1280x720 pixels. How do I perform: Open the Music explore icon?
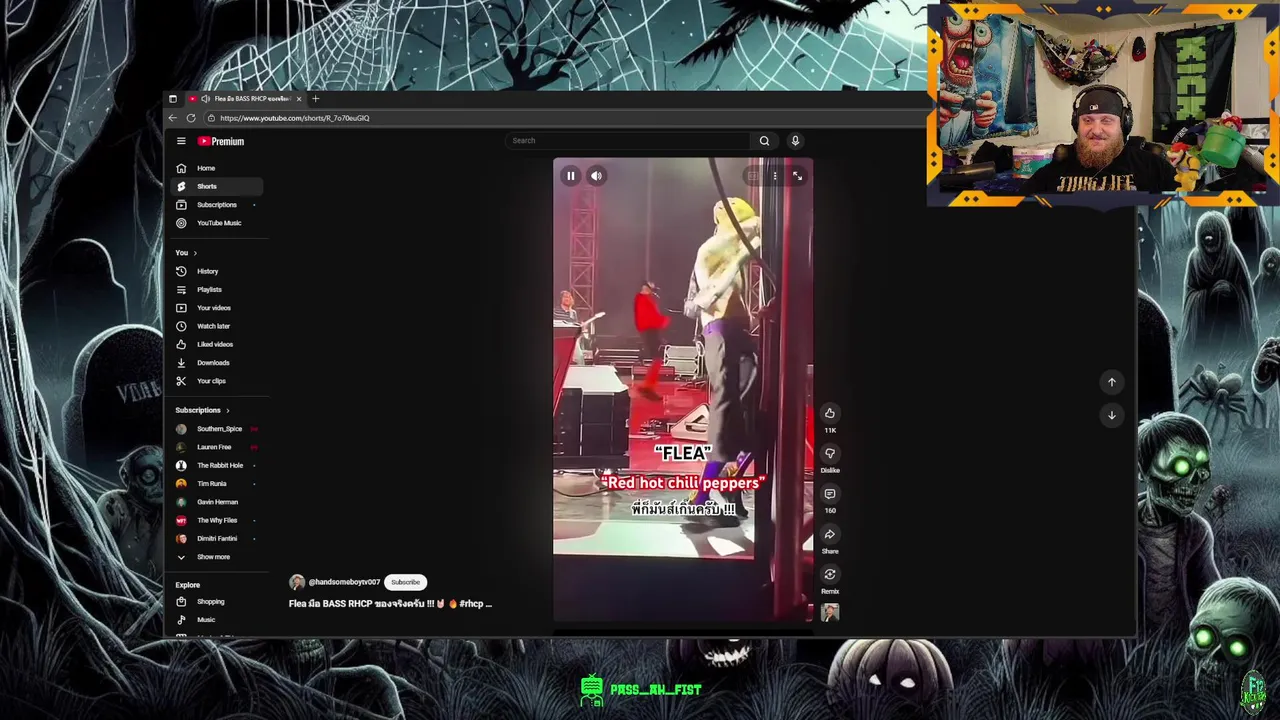181,620
